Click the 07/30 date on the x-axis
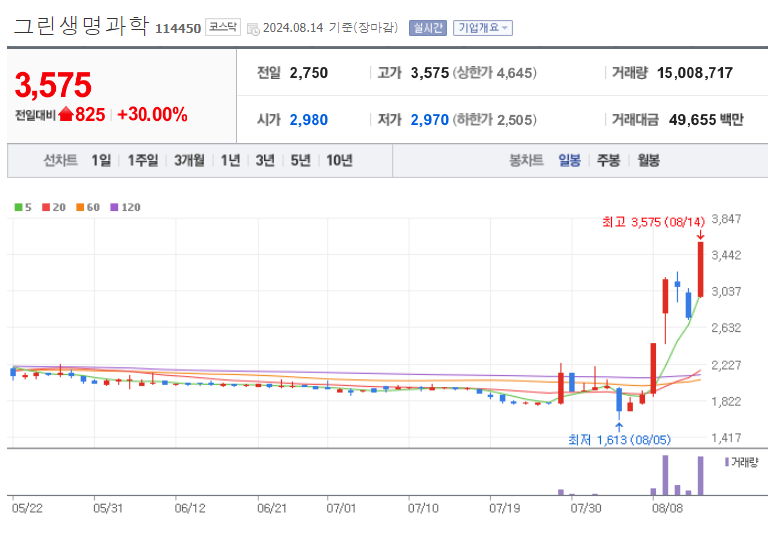 click(586, 508)
